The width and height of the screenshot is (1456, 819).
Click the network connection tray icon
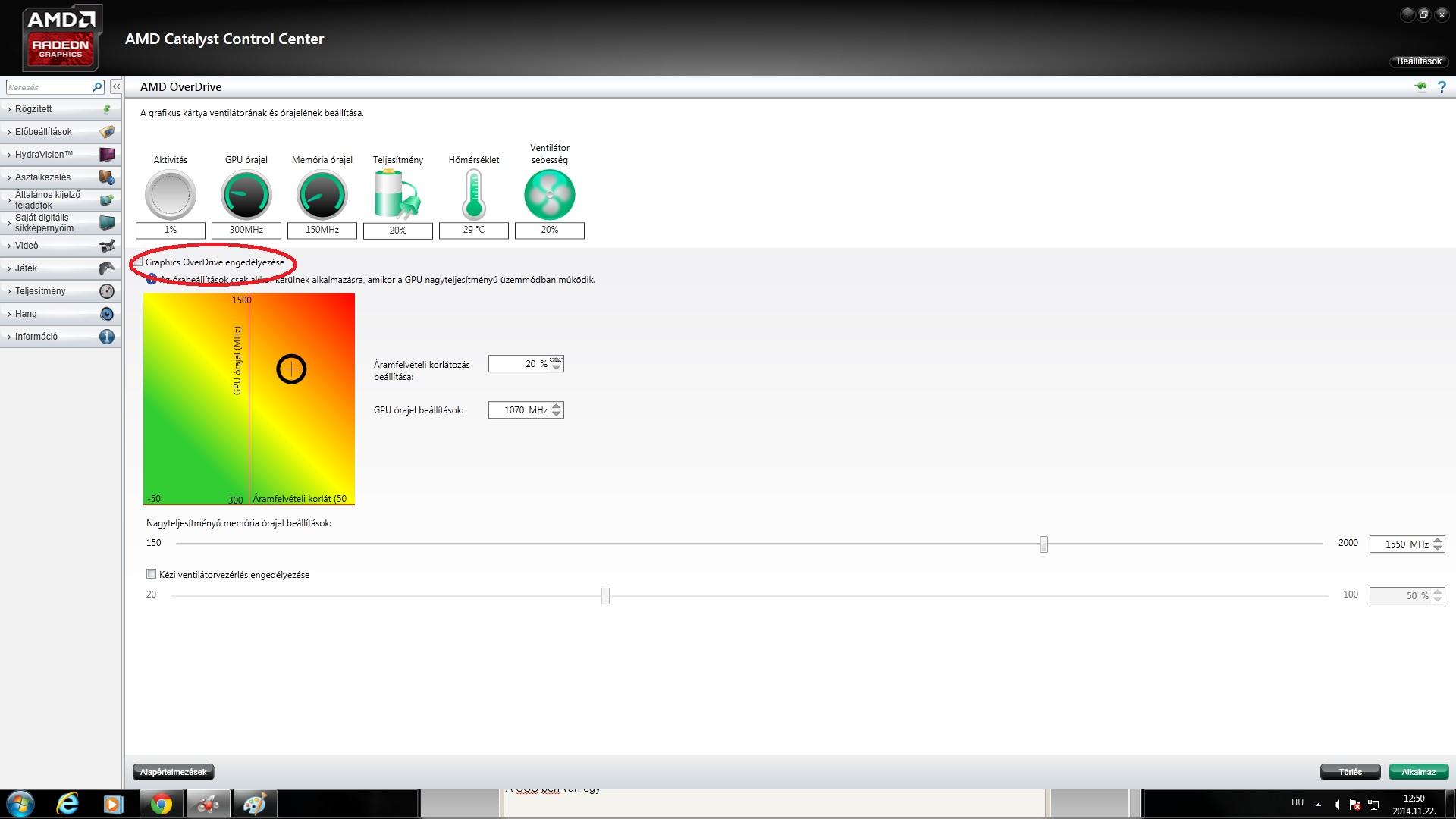tap(1373, 805)
